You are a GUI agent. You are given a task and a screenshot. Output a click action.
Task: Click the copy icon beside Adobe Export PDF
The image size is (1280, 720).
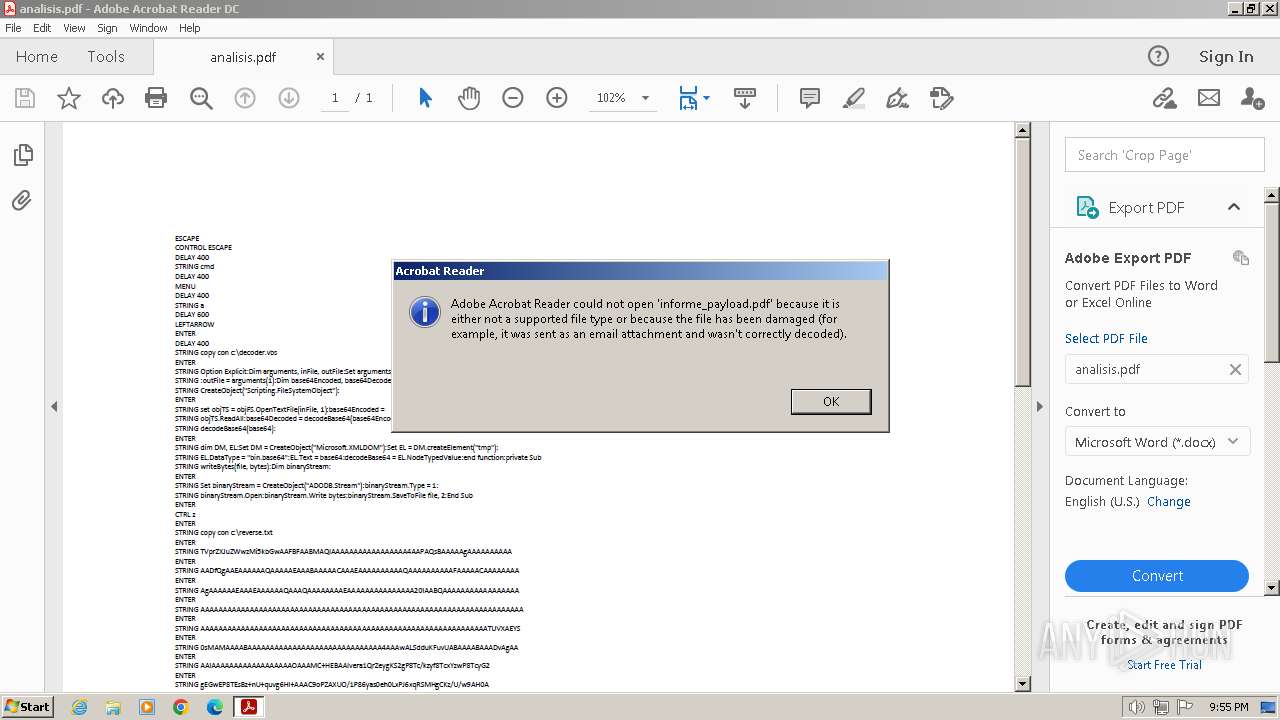point(1241,258)
